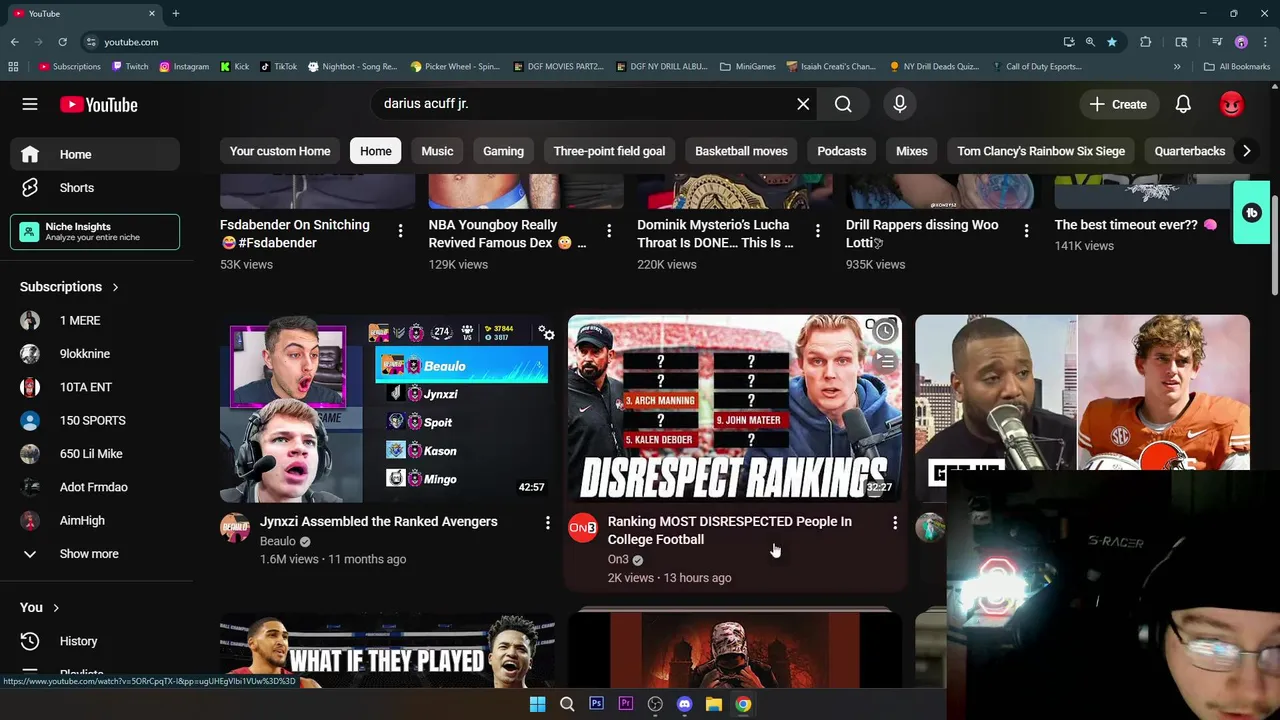
Task: Show more chips with the right arrow
Action: [x=1246, y=151]
